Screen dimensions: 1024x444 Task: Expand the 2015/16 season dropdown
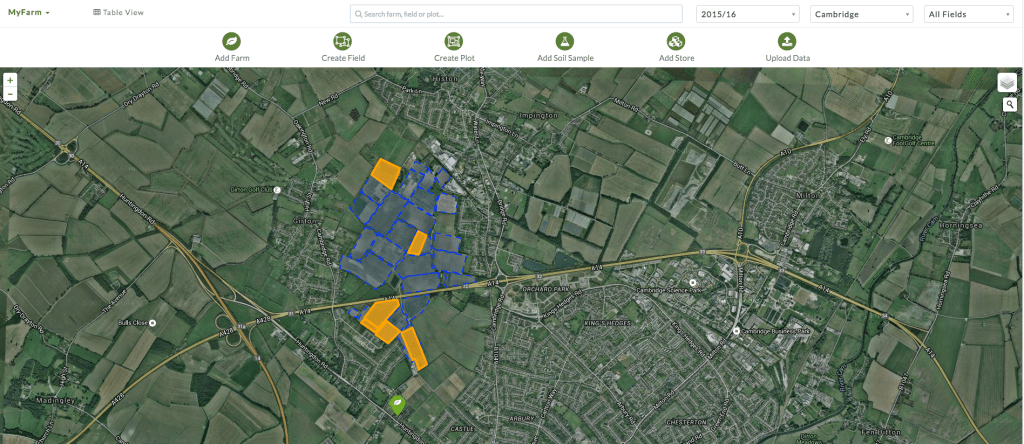point(748,14)
